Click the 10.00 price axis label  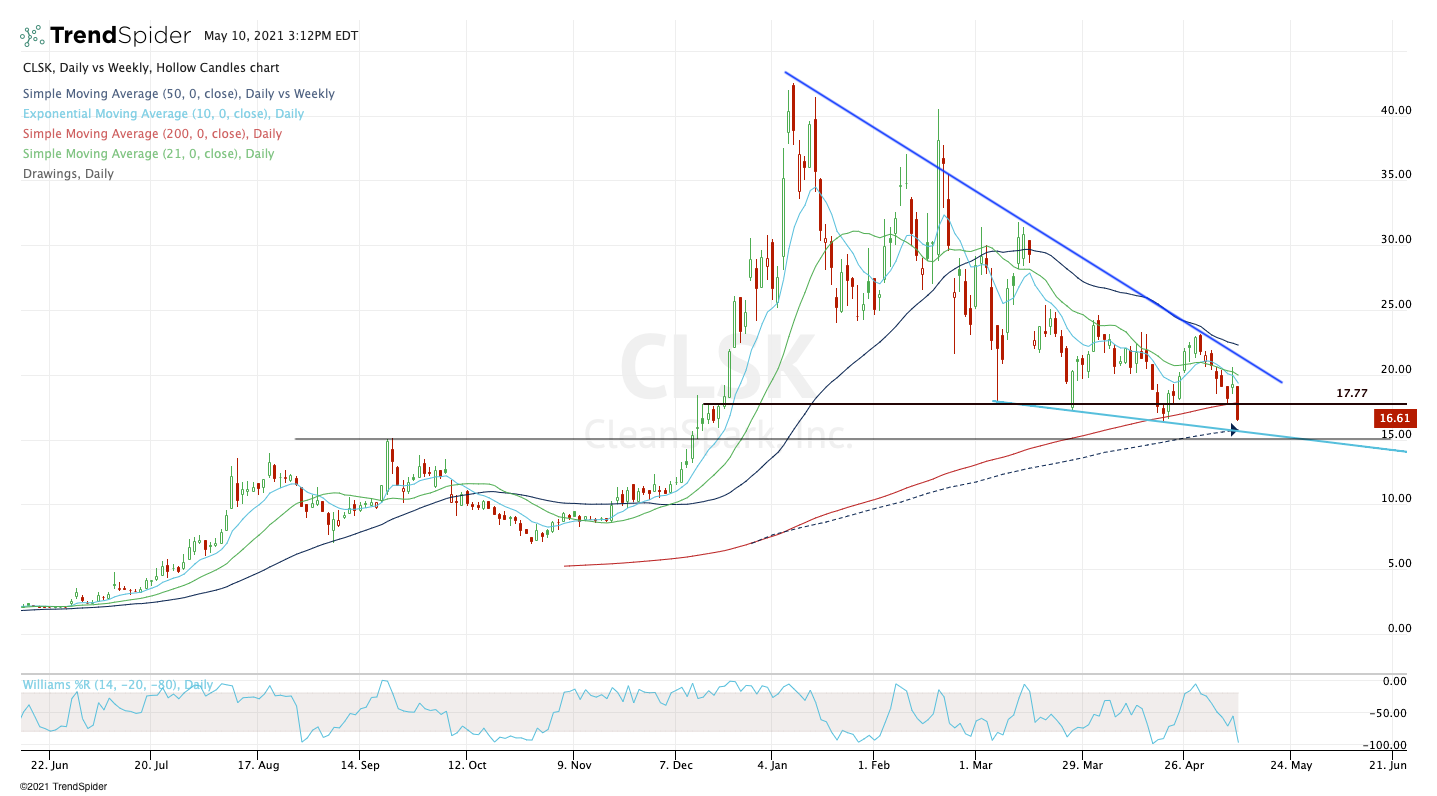click(1395, 499)
